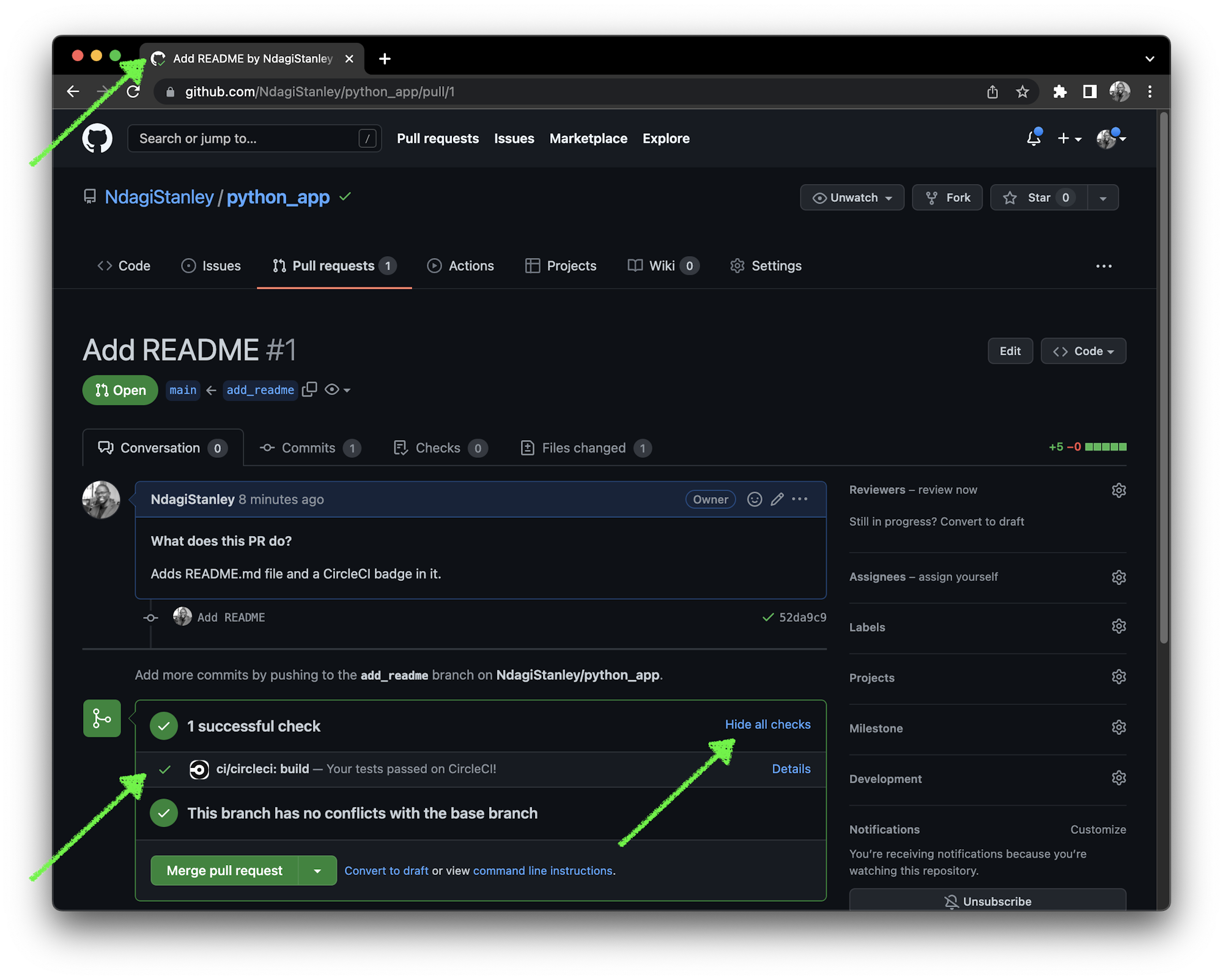1223x980 pixels.
Task: Click Convert to draft link near merge
Action: point(386,871)
